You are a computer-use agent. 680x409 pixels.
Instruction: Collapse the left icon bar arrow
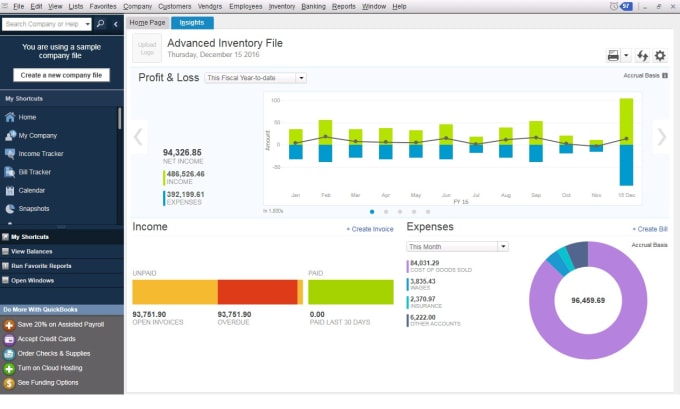pyautogui.click(x=116, y=24)
